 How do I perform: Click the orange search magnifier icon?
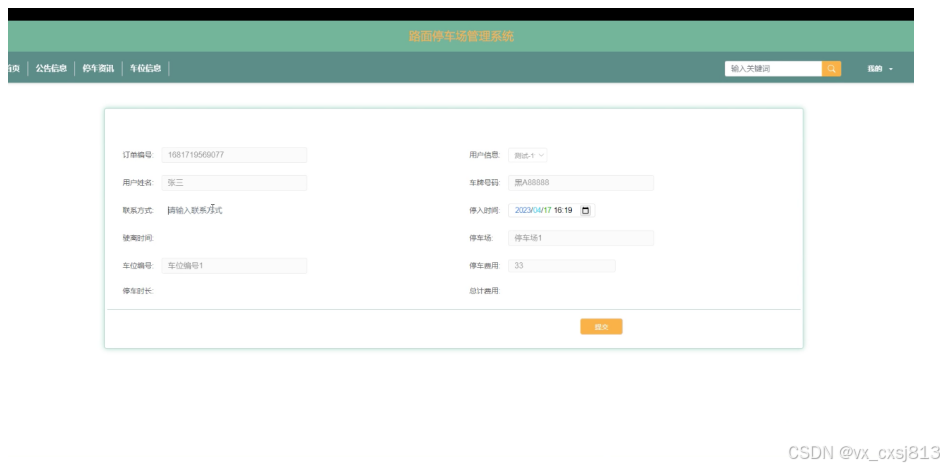[x=831, y=69]
